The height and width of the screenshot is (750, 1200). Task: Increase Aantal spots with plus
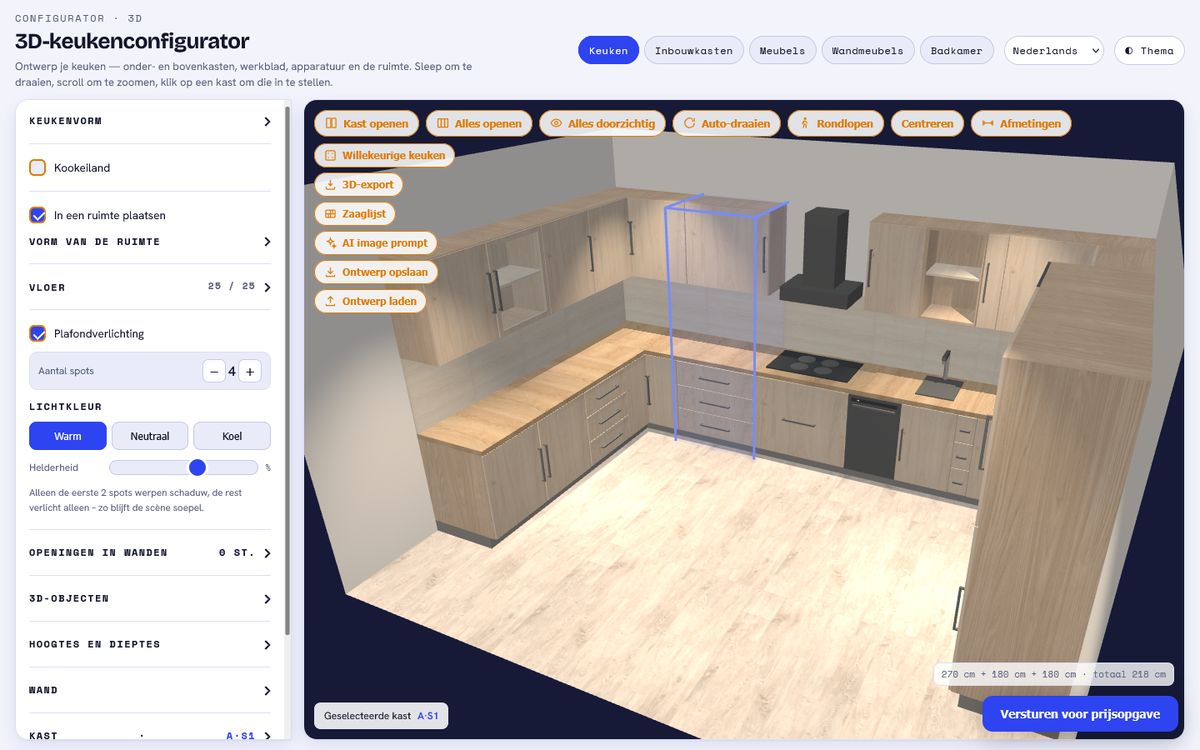[x=250, y=371]
